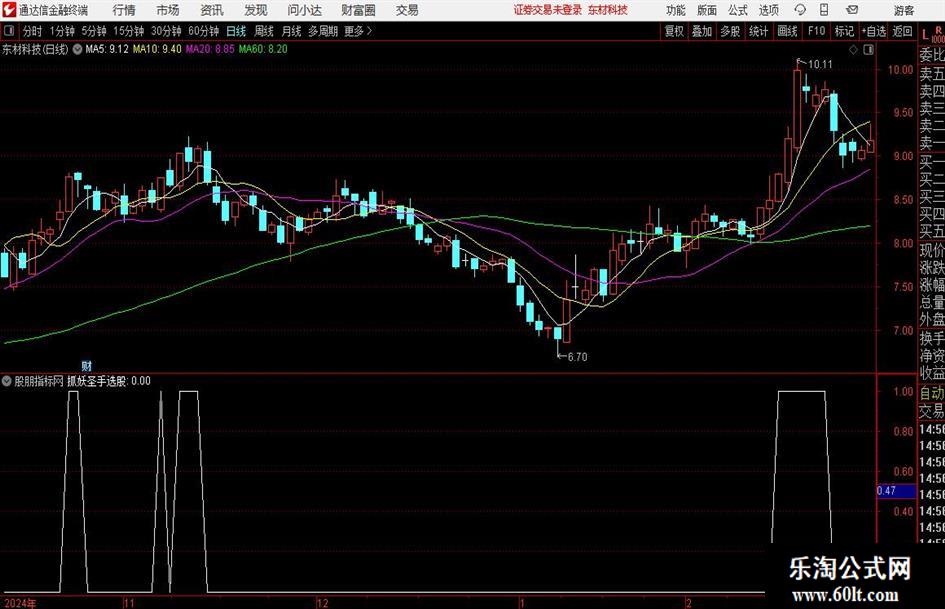Open the 市场 menu
The image size is (945, 609).
pyautogui.click(x=168, y=10)
